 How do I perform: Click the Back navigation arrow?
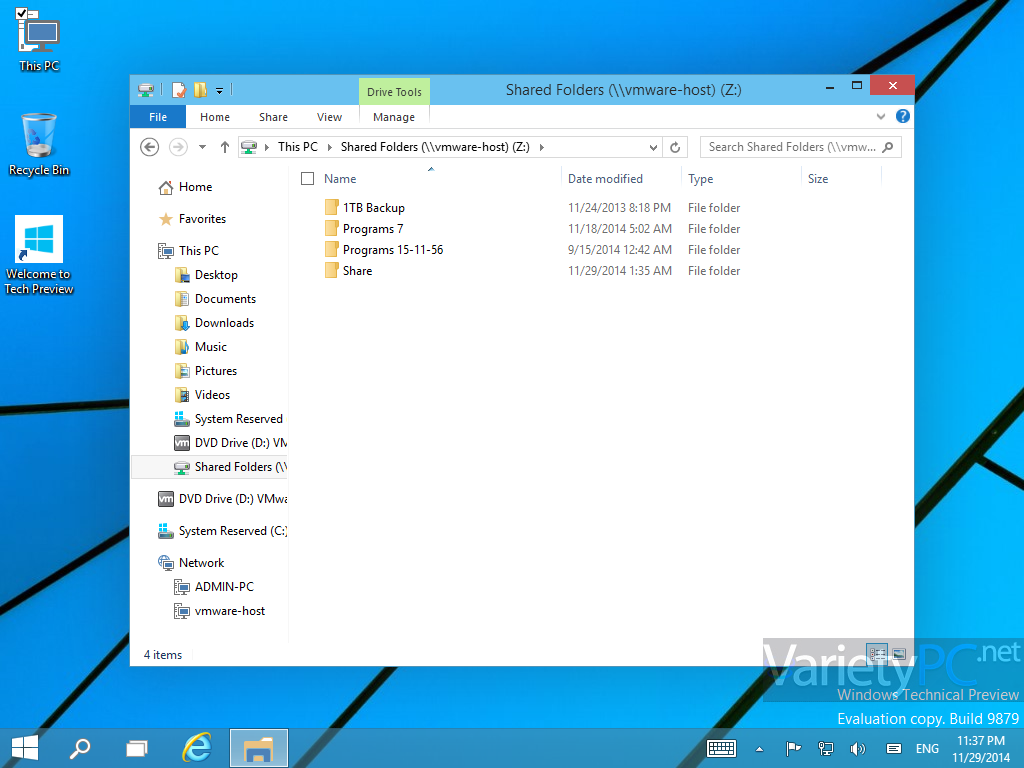(x=149, y=147)
